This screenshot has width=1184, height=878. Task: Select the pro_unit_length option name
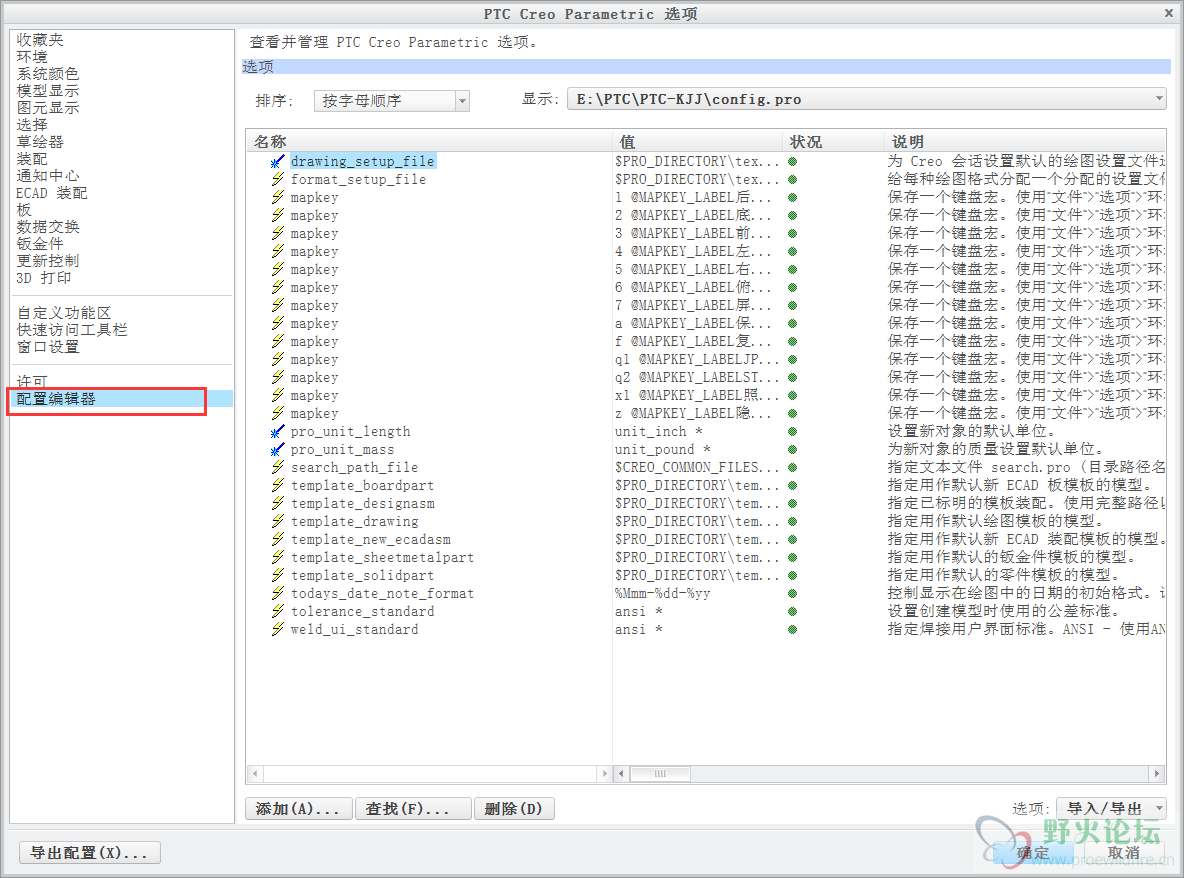(350, 432)
